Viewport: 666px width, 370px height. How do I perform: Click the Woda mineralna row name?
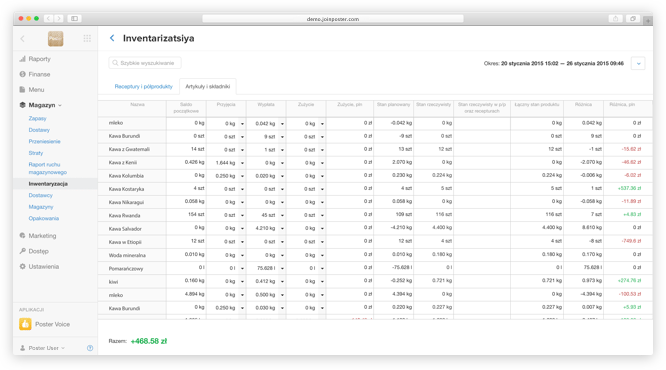pyautogui.click(x=127, y=255)
